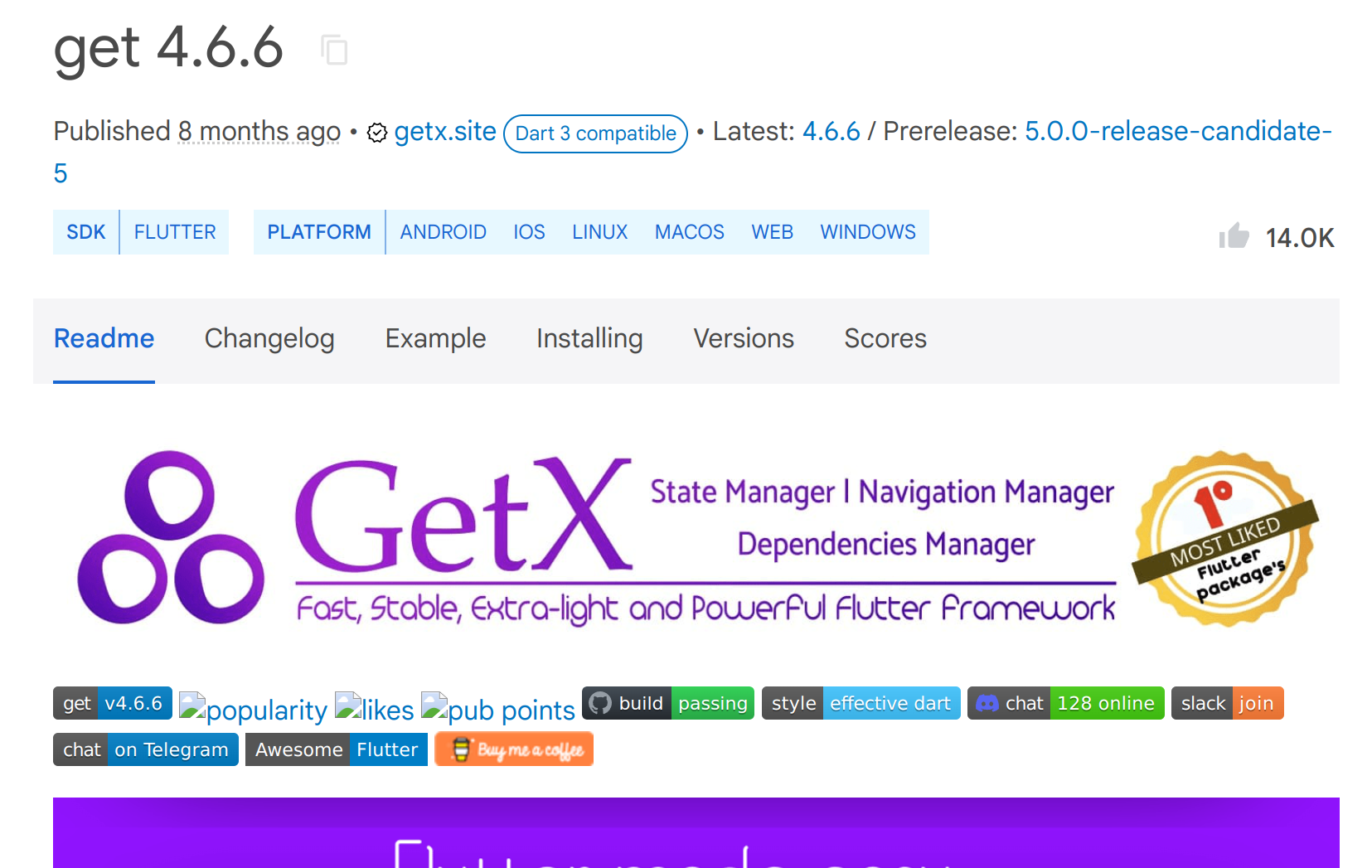Image resolution: width=1372 pixels, height=868 pixels.
Task: Click the Dart 3 compatible badge
Action: 595,133
